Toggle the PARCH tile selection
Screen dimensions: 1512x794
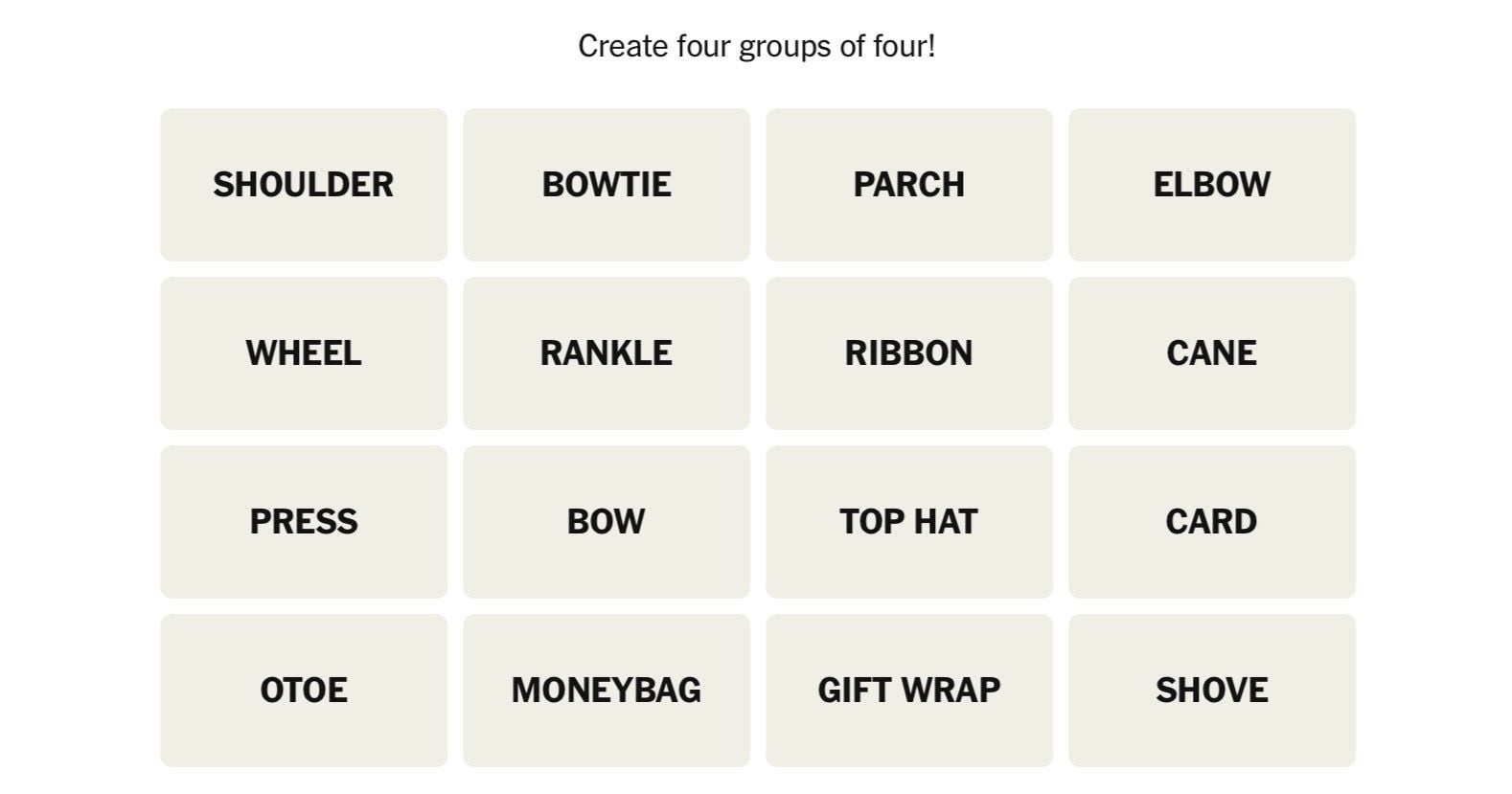point(908,185)
